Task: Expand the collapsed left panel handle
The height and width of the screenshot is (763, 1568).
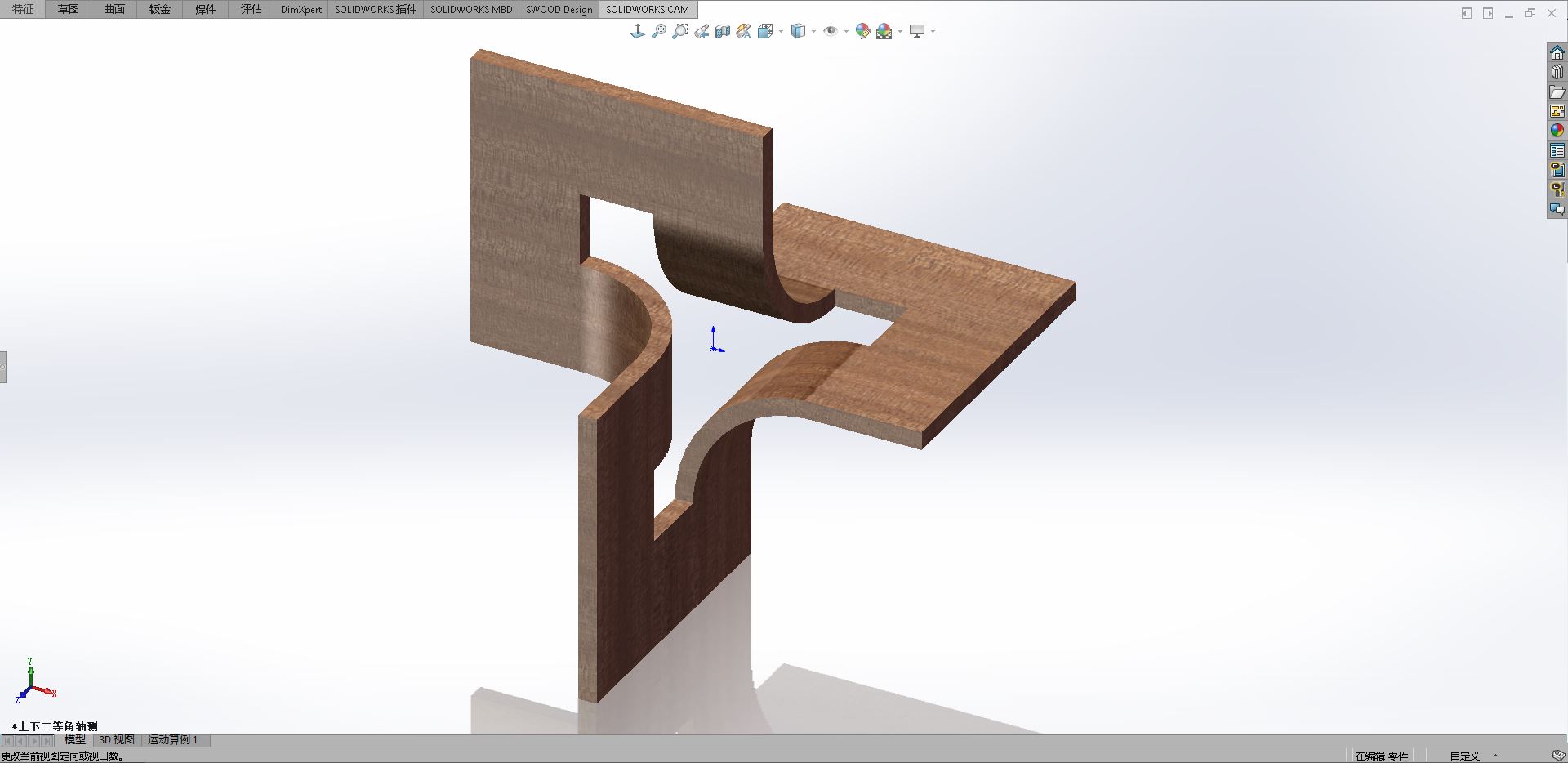Action: [3, 367]
